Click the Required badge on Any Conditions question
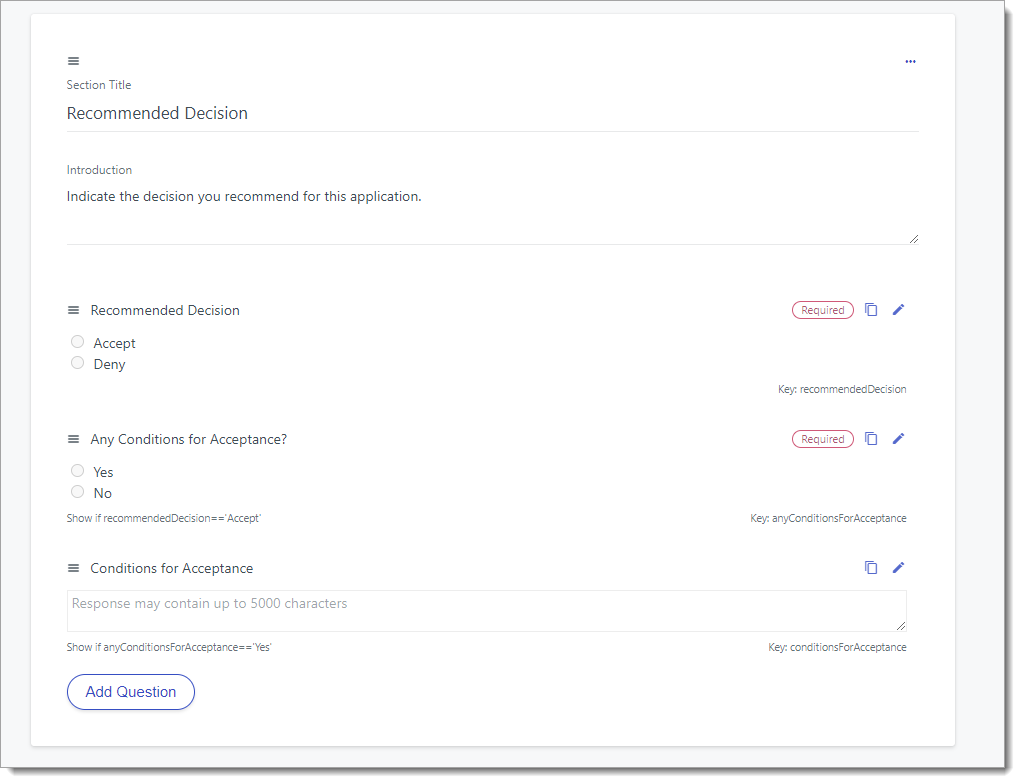Screen dimensions: 1020x783 822,438
